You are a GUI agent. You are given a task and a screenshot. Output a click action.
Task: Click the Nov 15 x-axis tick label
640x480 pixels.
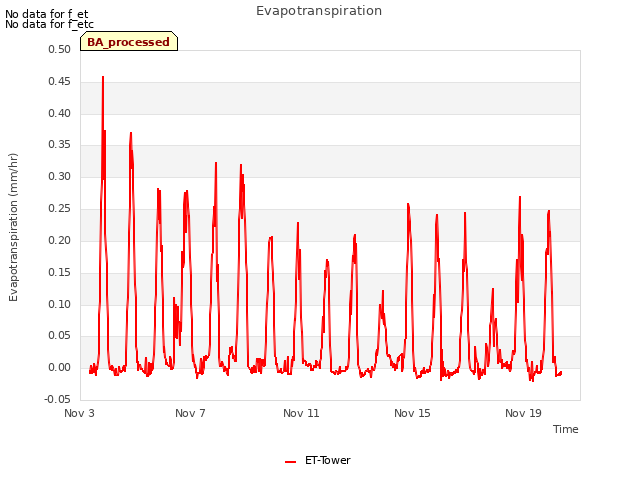412,413
